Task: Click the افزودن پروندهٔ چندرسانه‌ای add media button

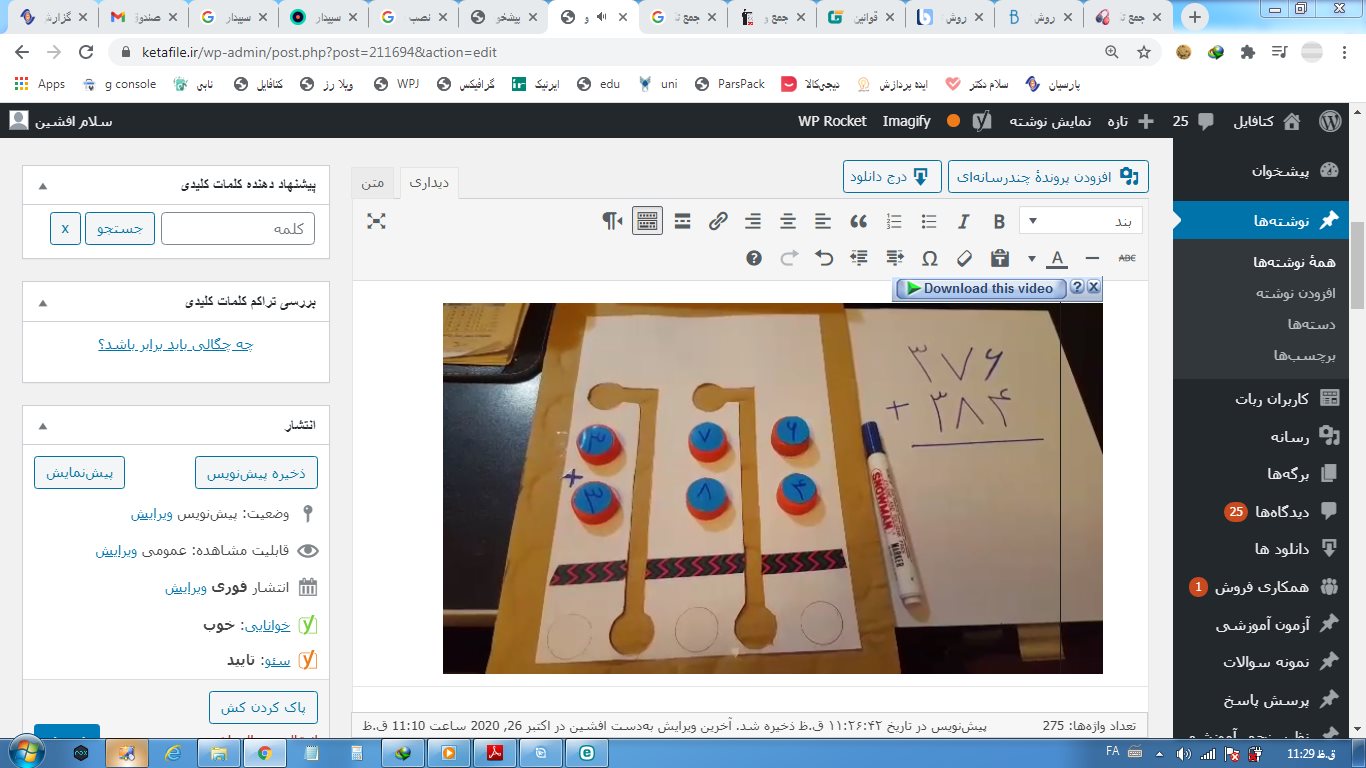Action: tap(1048, 176)
